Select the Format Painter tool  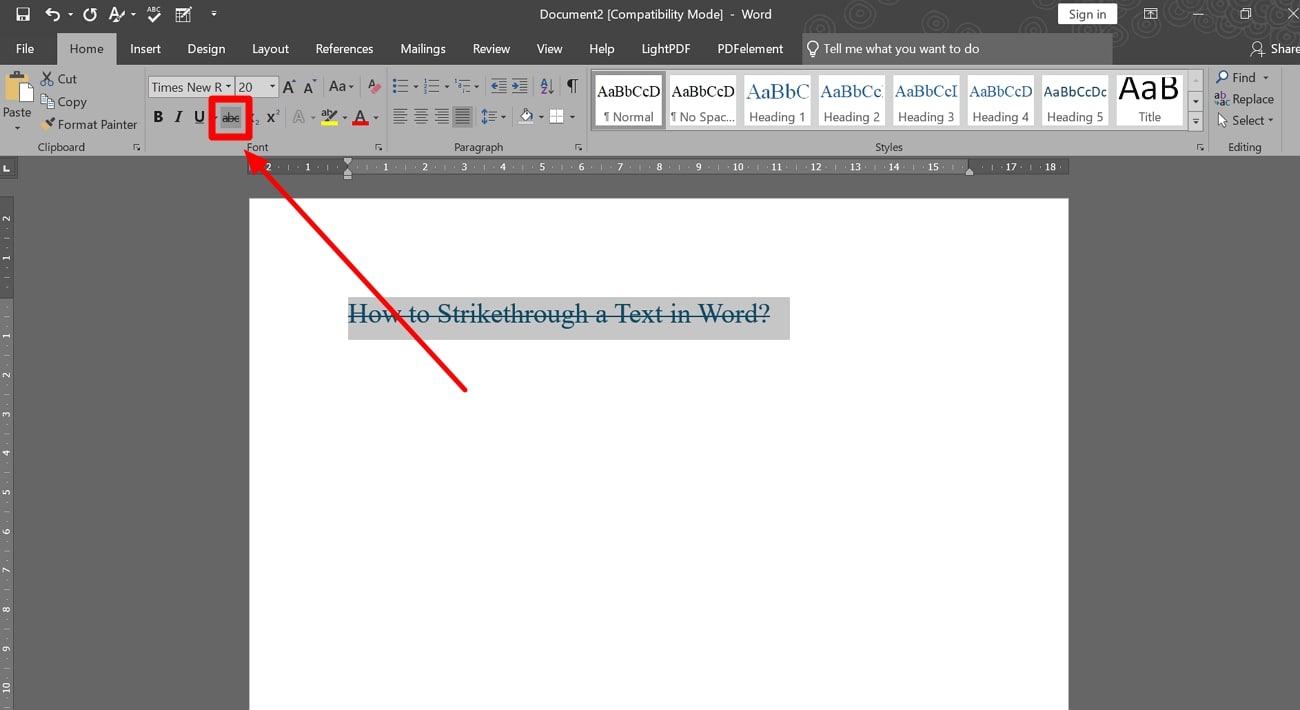pos(89,124)
